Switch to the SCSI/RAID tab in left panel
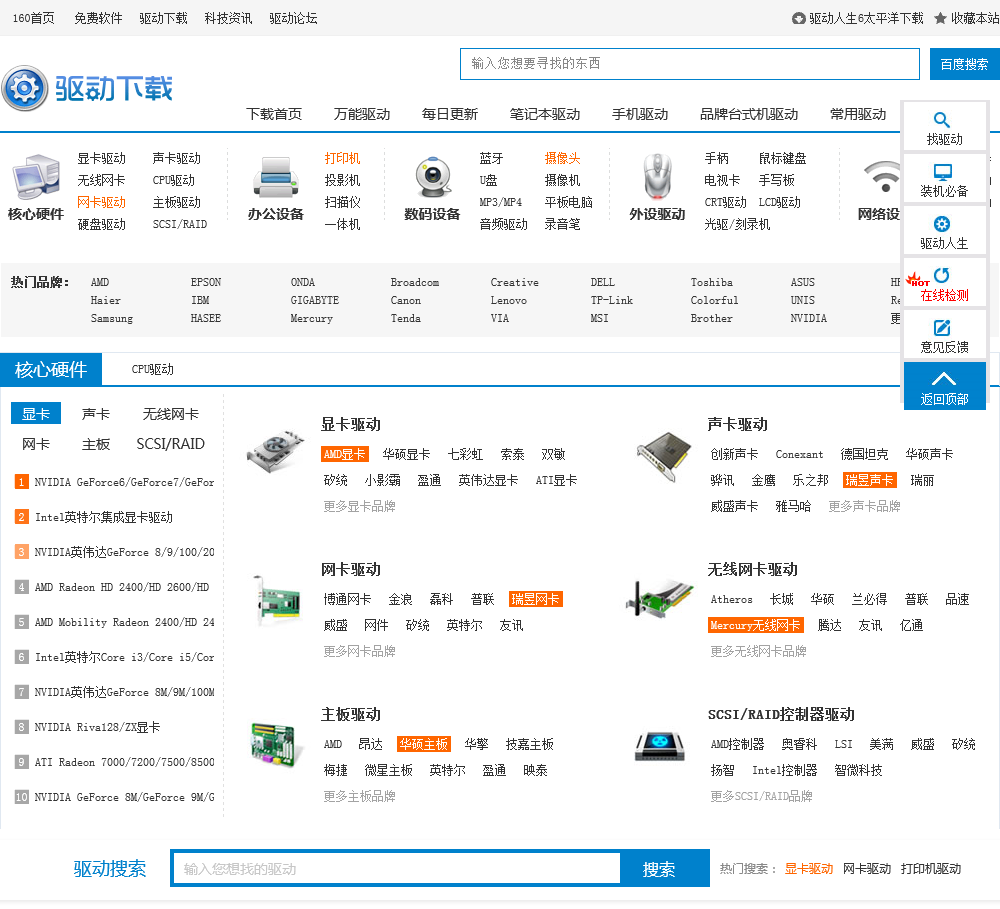1000x909 pixels. pyautogui.click(x=170, y=444)
